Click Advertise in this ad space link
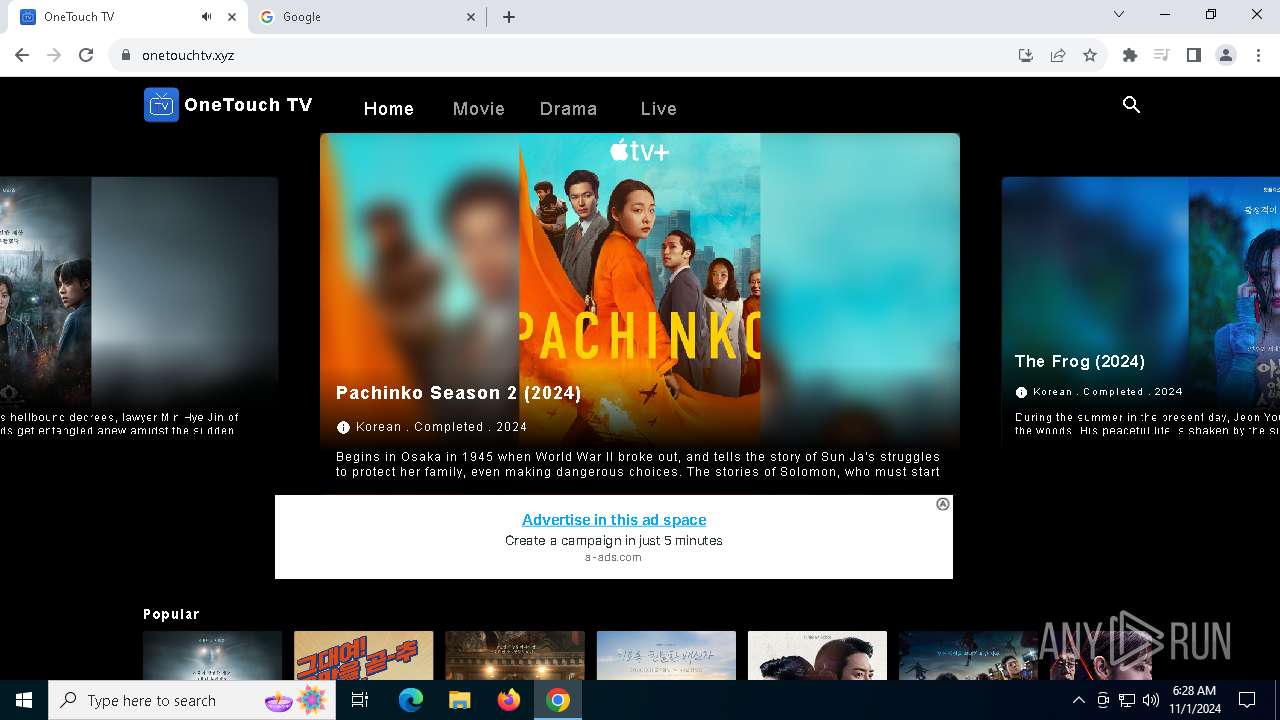Viewport: 1280px width, 720px height. point(614,519)
